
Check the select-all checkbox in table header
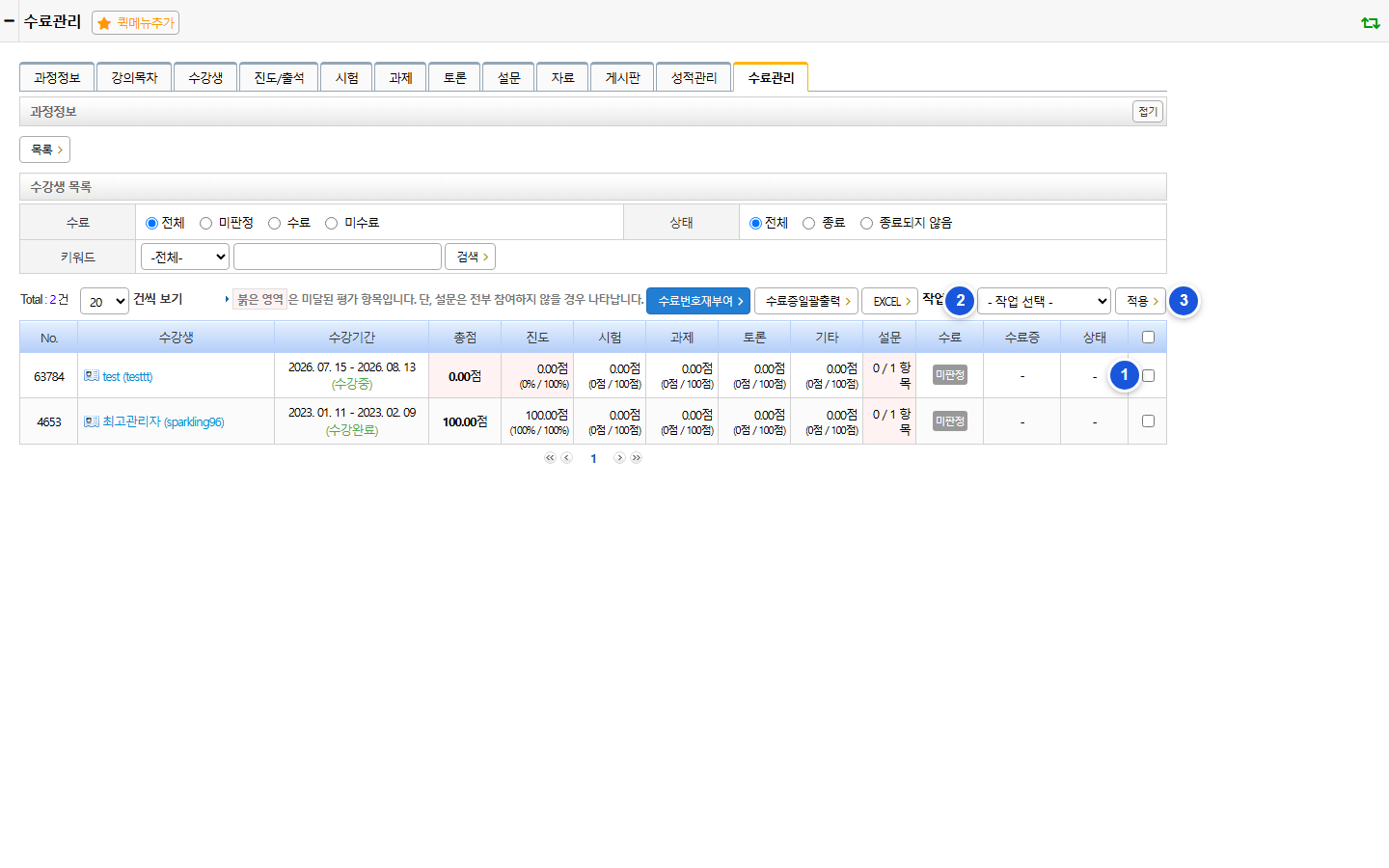click(1148, 337)
